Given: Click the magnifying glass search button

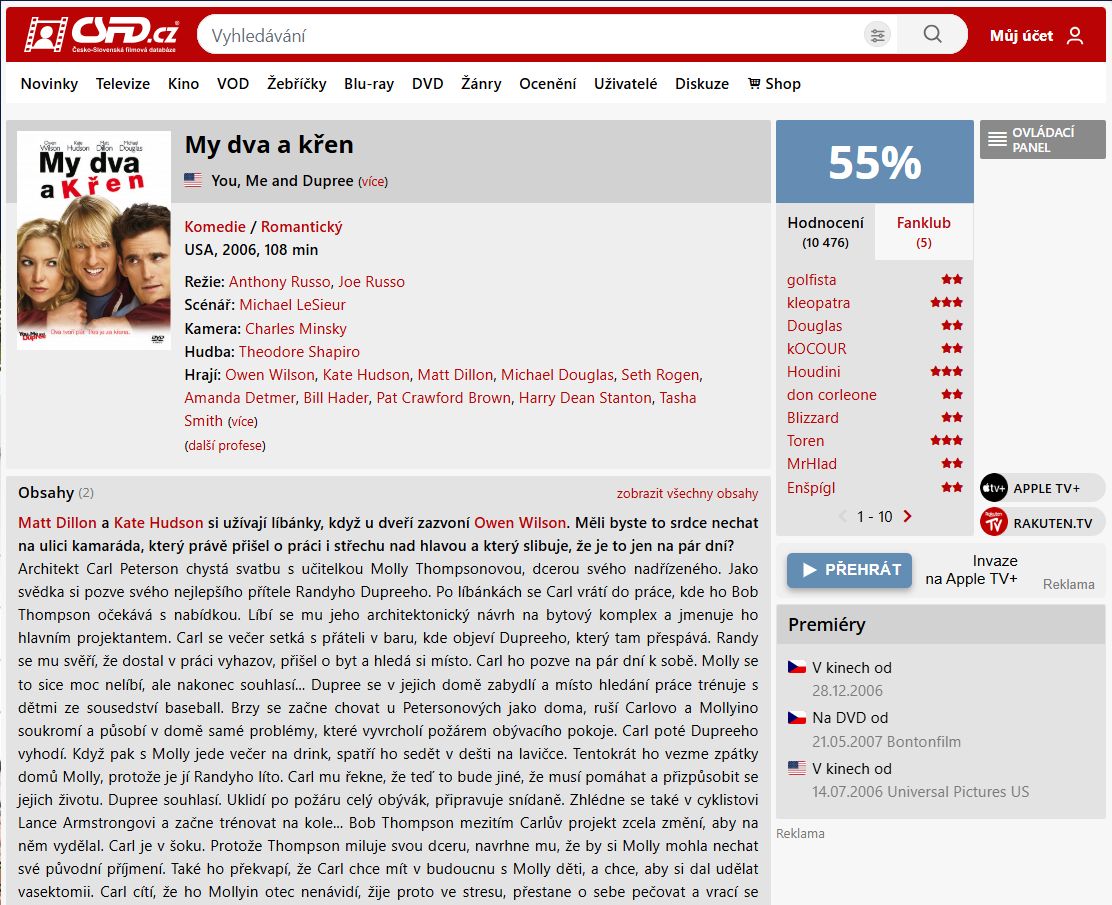Looking at the screenshot, I should coord(932,35).
